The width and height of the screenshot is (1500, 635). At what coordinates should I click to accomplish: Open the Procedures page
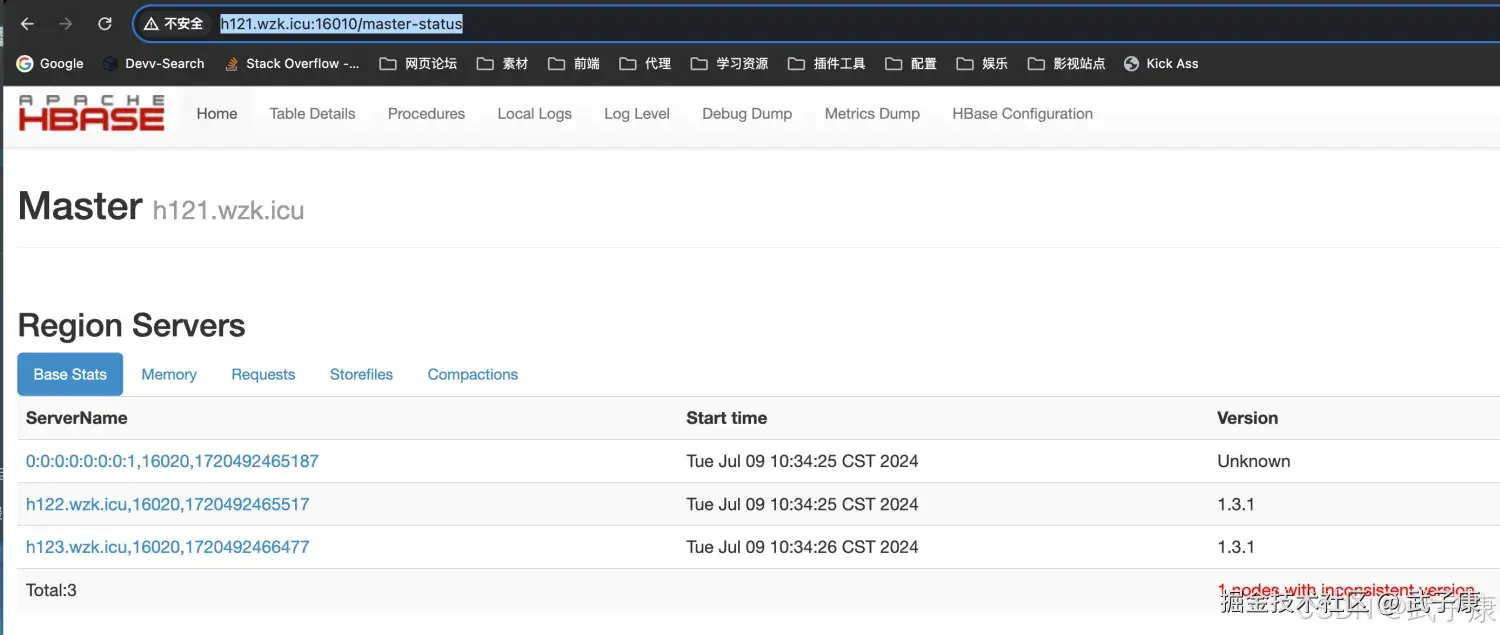426,113
